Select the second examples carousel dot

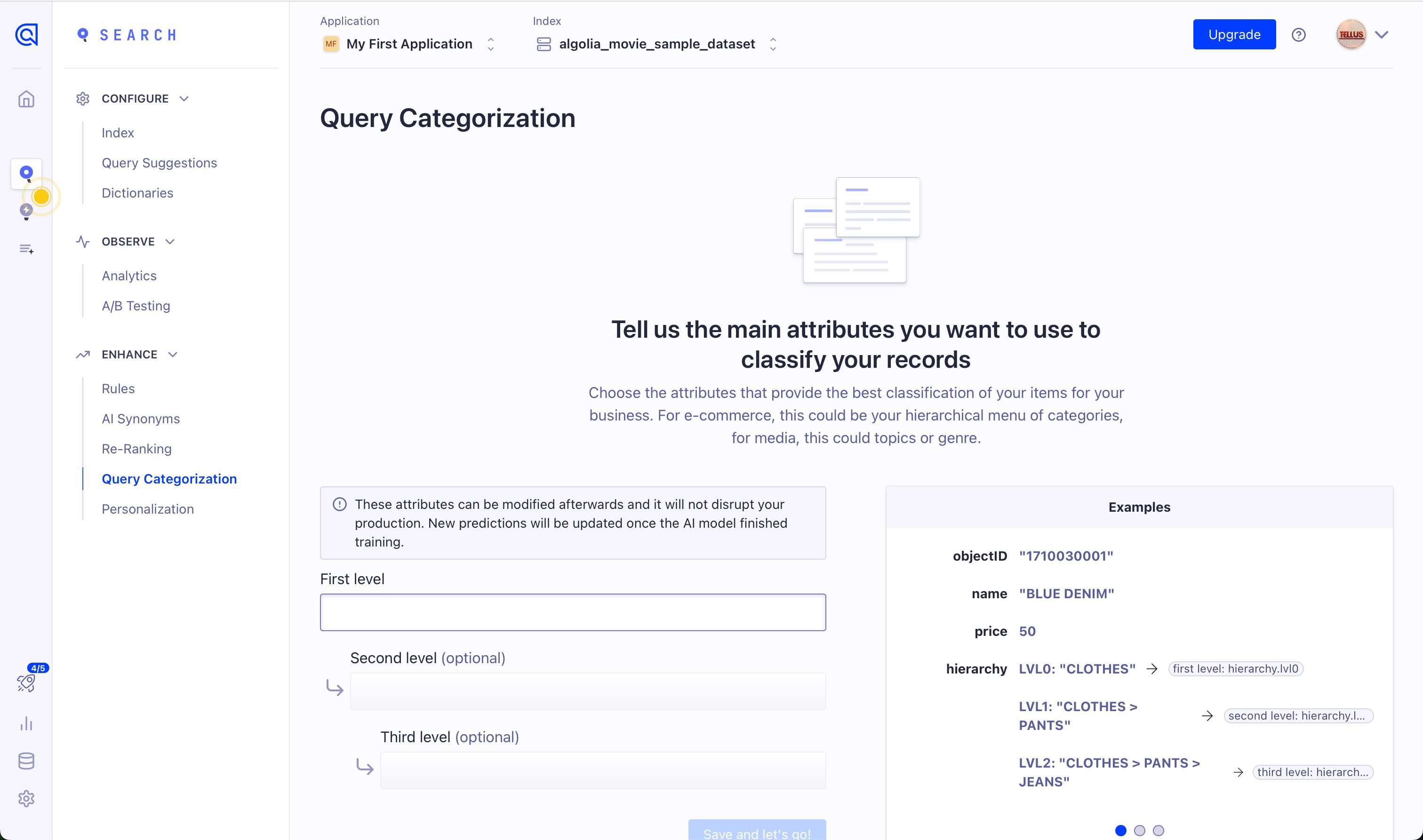1139,831
